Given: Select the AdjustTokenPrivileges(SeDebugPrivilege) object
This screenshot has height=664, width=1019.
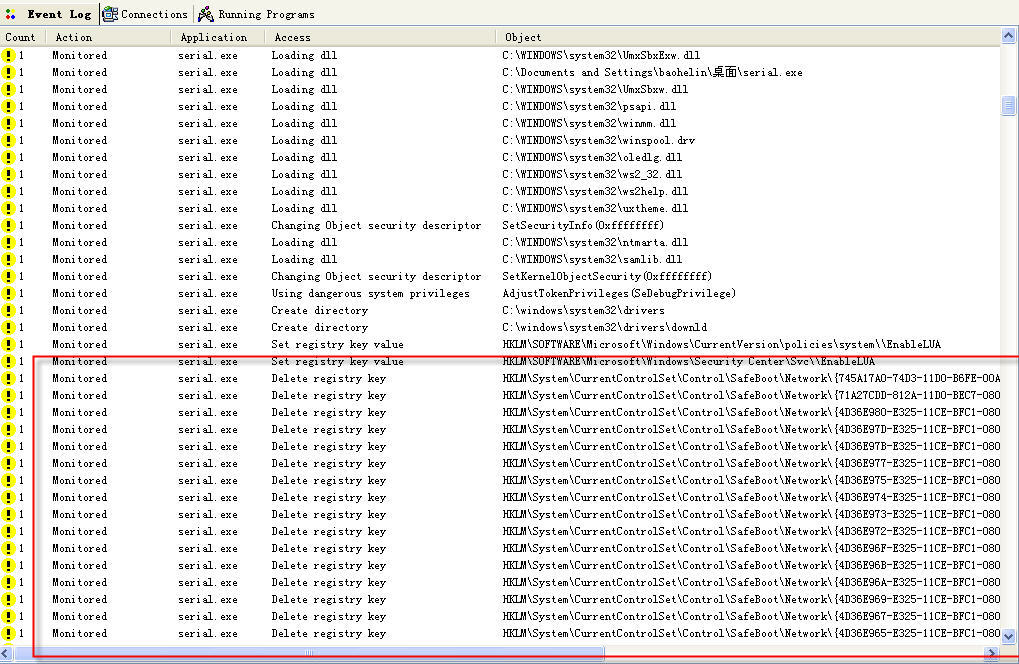Looking at the screenshot, I should (x=619, y=293).
